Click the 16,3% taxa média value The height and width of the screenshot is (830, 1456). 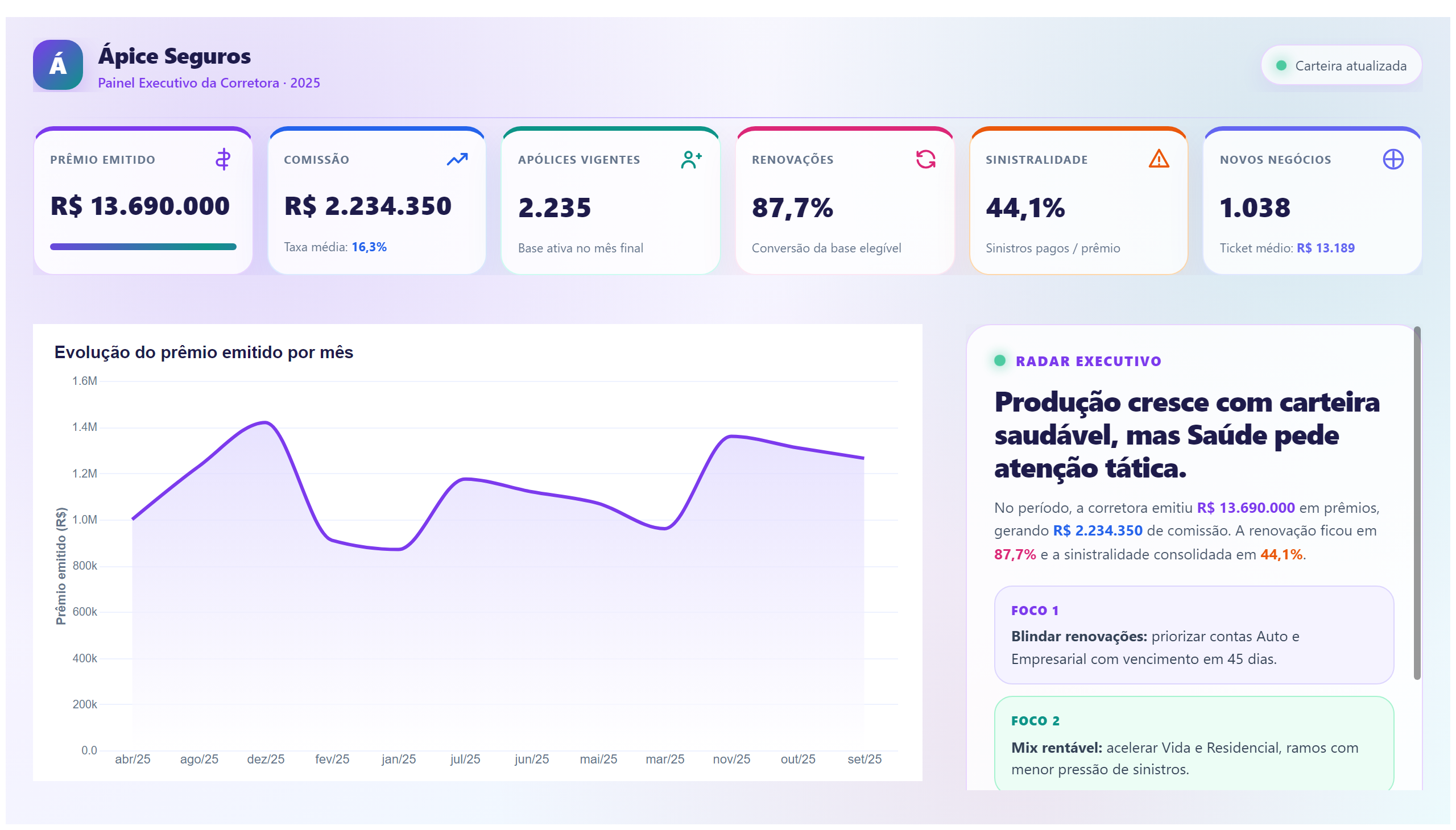click(369, 247)
